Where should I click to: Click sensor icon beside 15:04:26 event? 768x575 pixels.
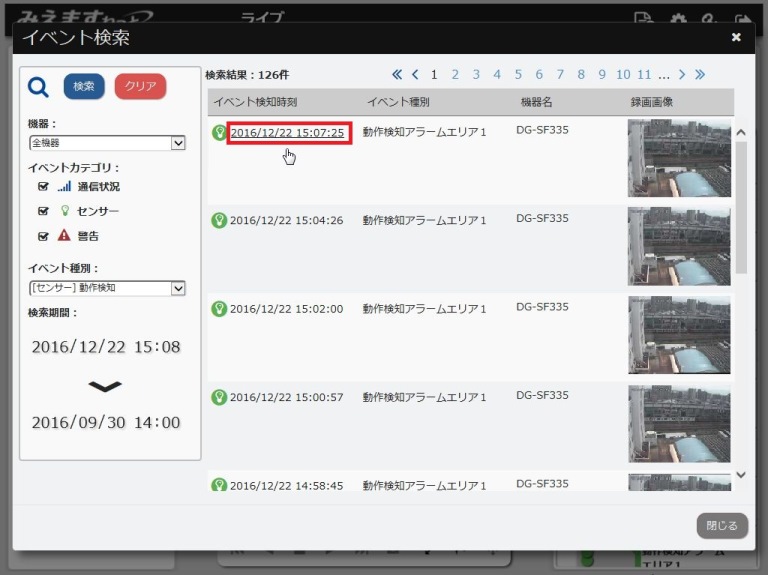[219, 220]
